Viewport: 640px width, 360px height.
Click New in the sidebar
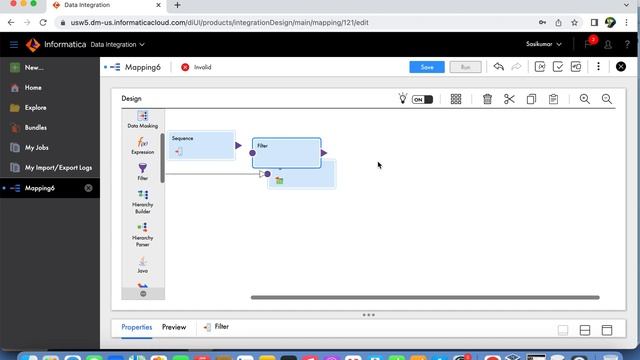[27, 67]
